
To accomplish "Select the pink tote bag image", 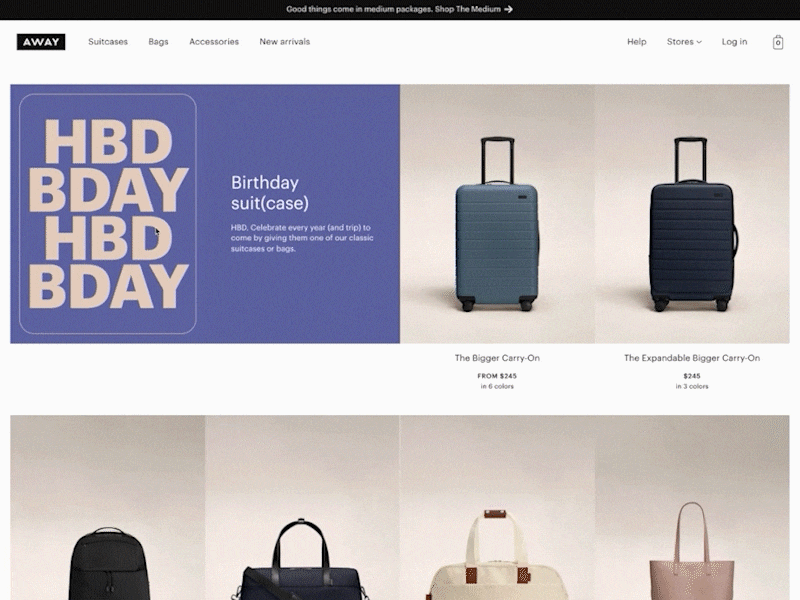I will pos(692,508).
